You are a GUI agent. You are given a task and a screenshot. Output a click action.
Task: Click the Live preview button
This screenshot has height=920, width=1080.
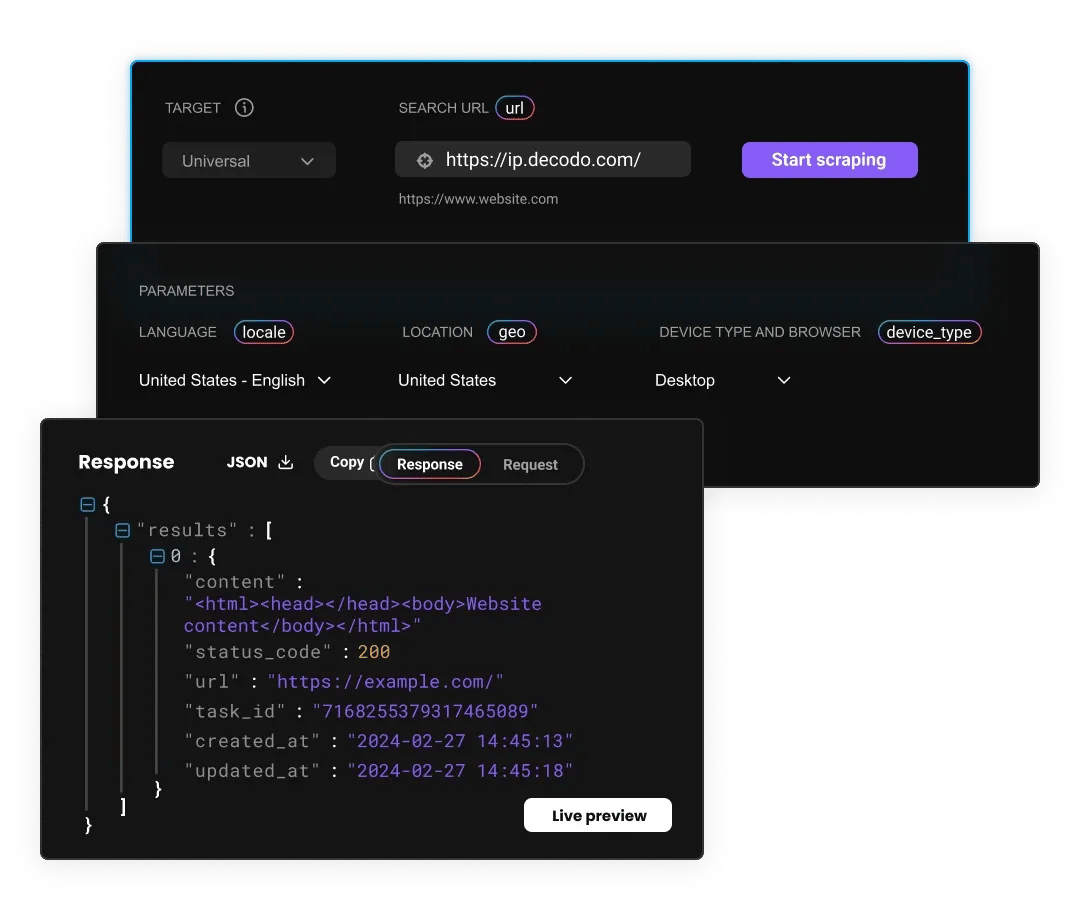click(598, 815)
